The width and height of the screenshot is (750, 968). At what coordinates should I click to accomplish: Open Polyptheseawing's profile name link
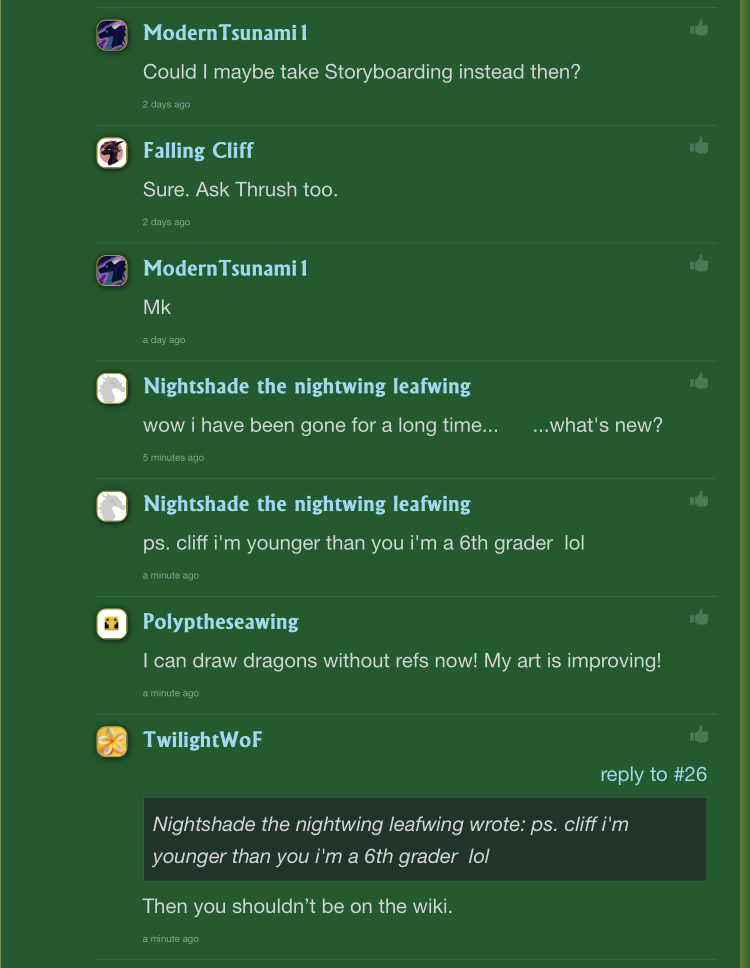point(220,622)
